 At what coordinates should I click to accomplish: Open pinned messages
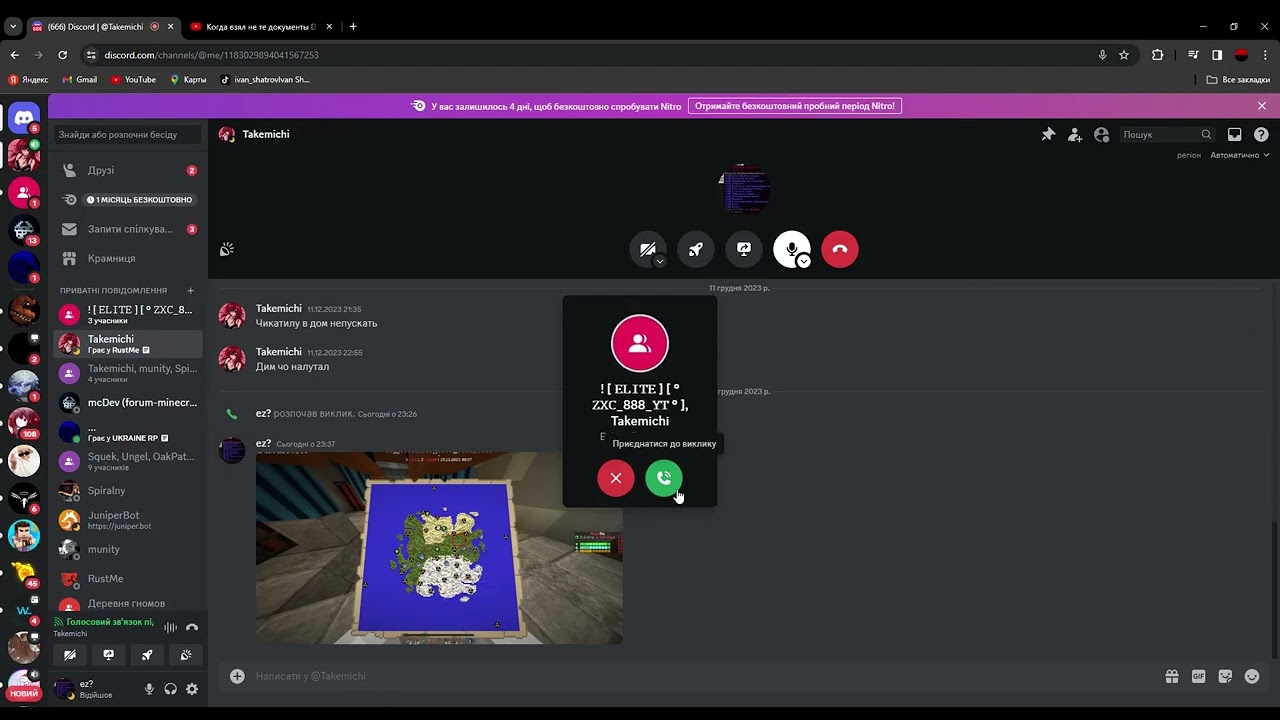tap(1048, 134)
